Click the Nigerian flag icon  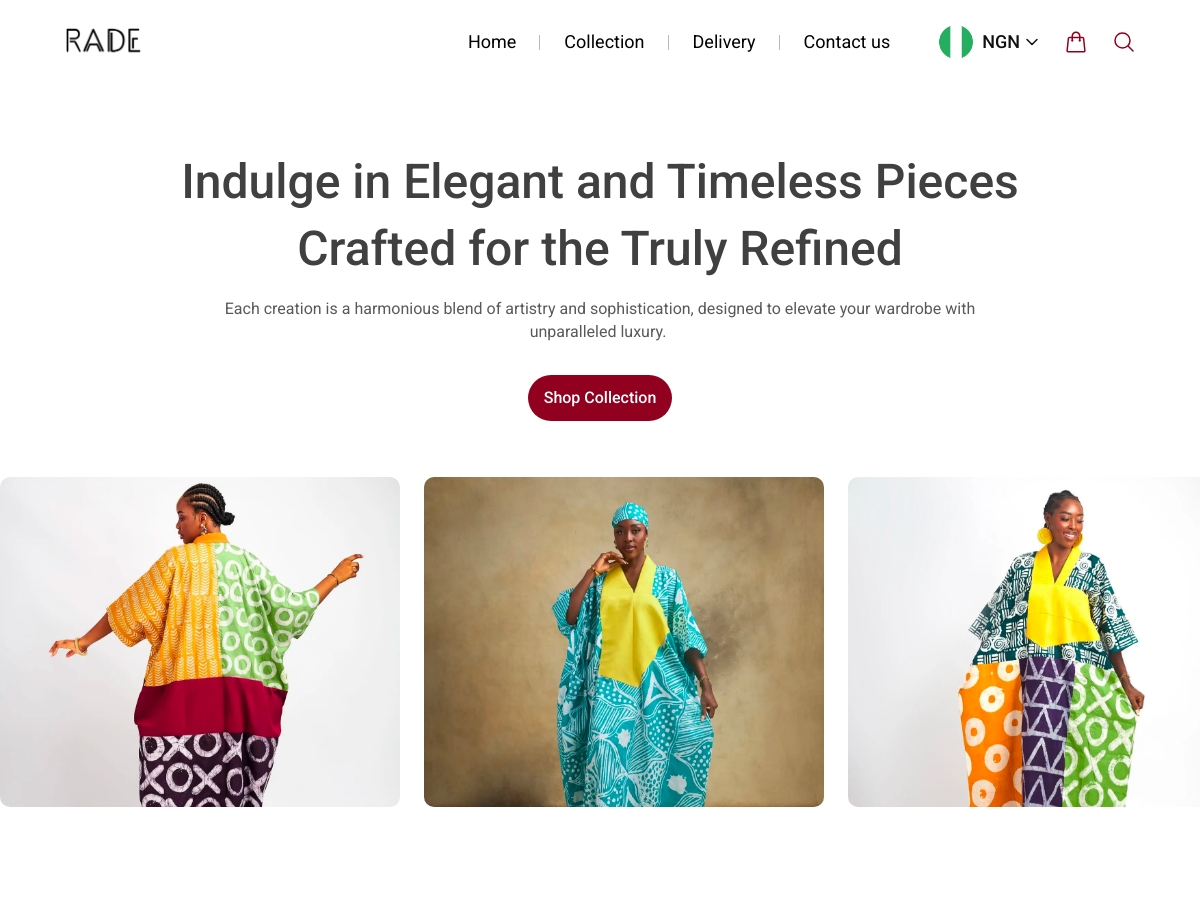tap(956, 42)
